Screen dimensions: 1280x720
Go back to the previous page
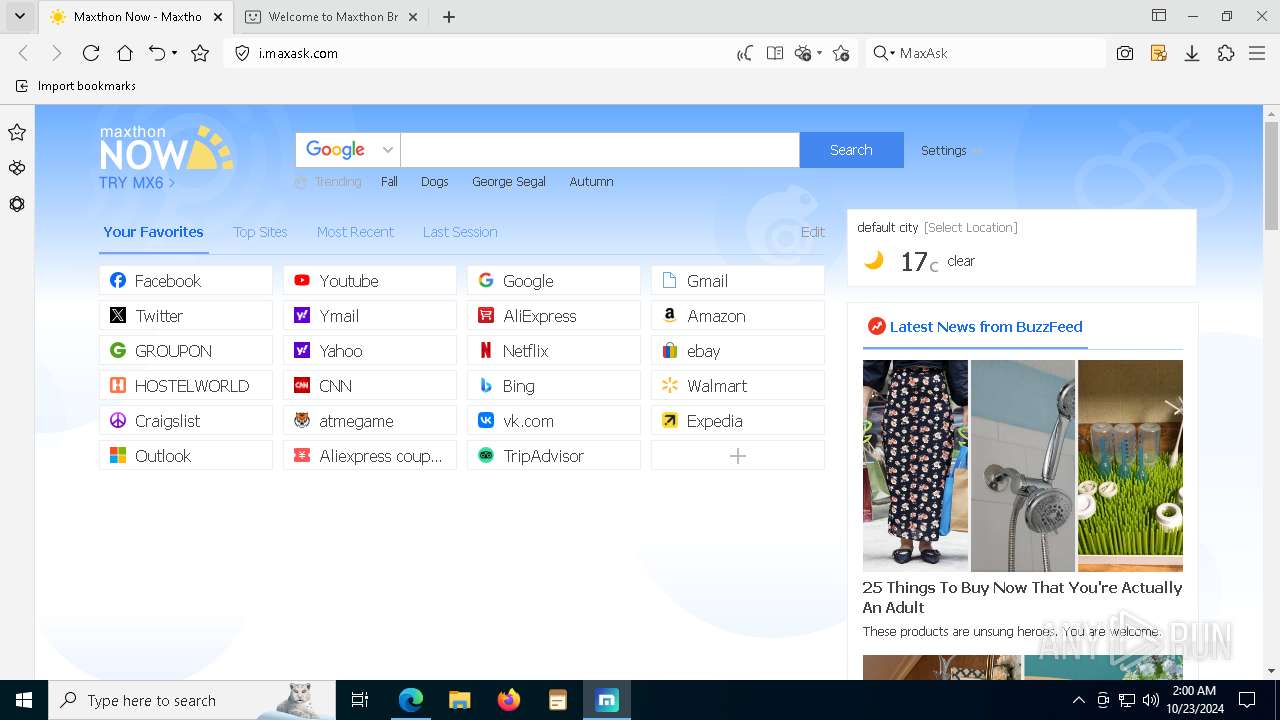click(24, 53)
